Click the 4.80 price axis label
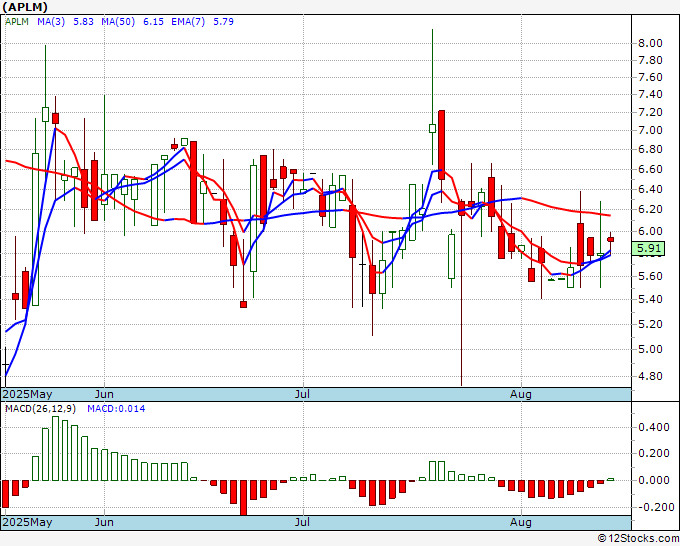Image resolution: width=680 pixels, height=546 pixels. (650, 376)
